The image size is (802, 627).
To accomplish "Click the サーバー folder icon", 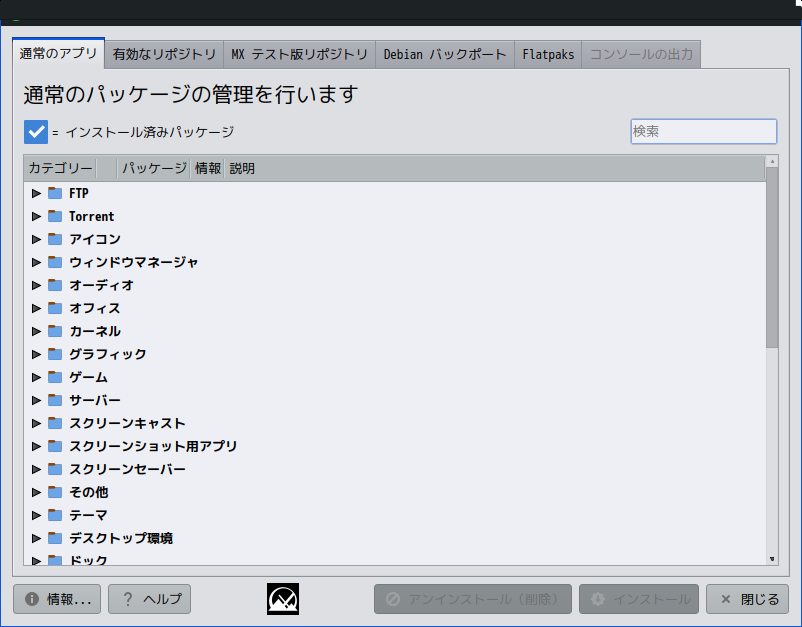I will point(55,400).
